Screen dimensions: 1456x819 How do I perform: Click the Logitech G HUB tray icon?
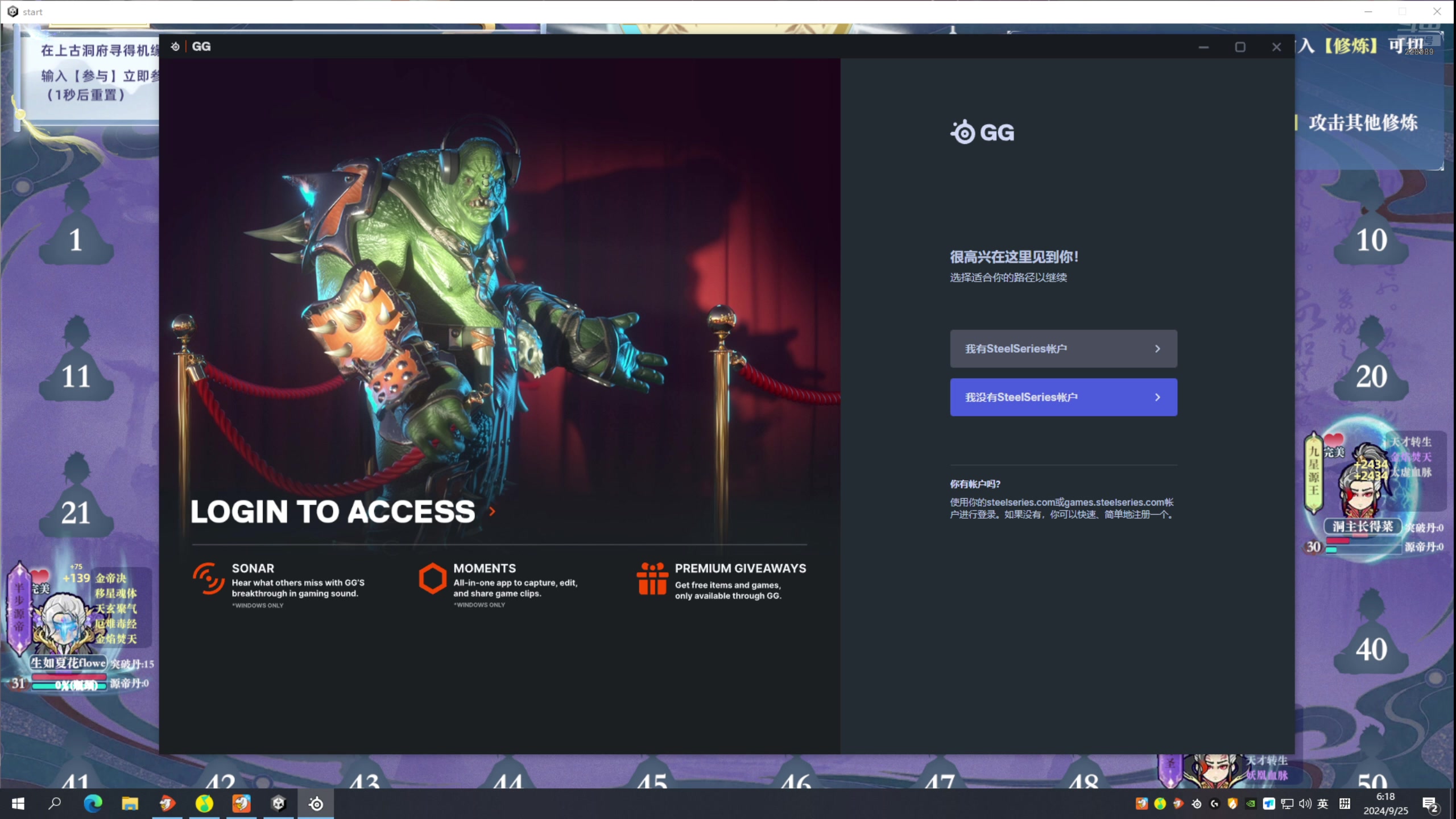click(1214, 804)
